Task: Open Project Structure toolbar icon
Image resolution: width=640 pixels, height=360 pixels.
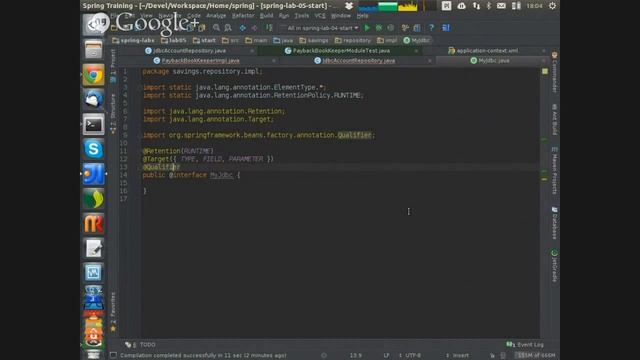Action: 417,28
